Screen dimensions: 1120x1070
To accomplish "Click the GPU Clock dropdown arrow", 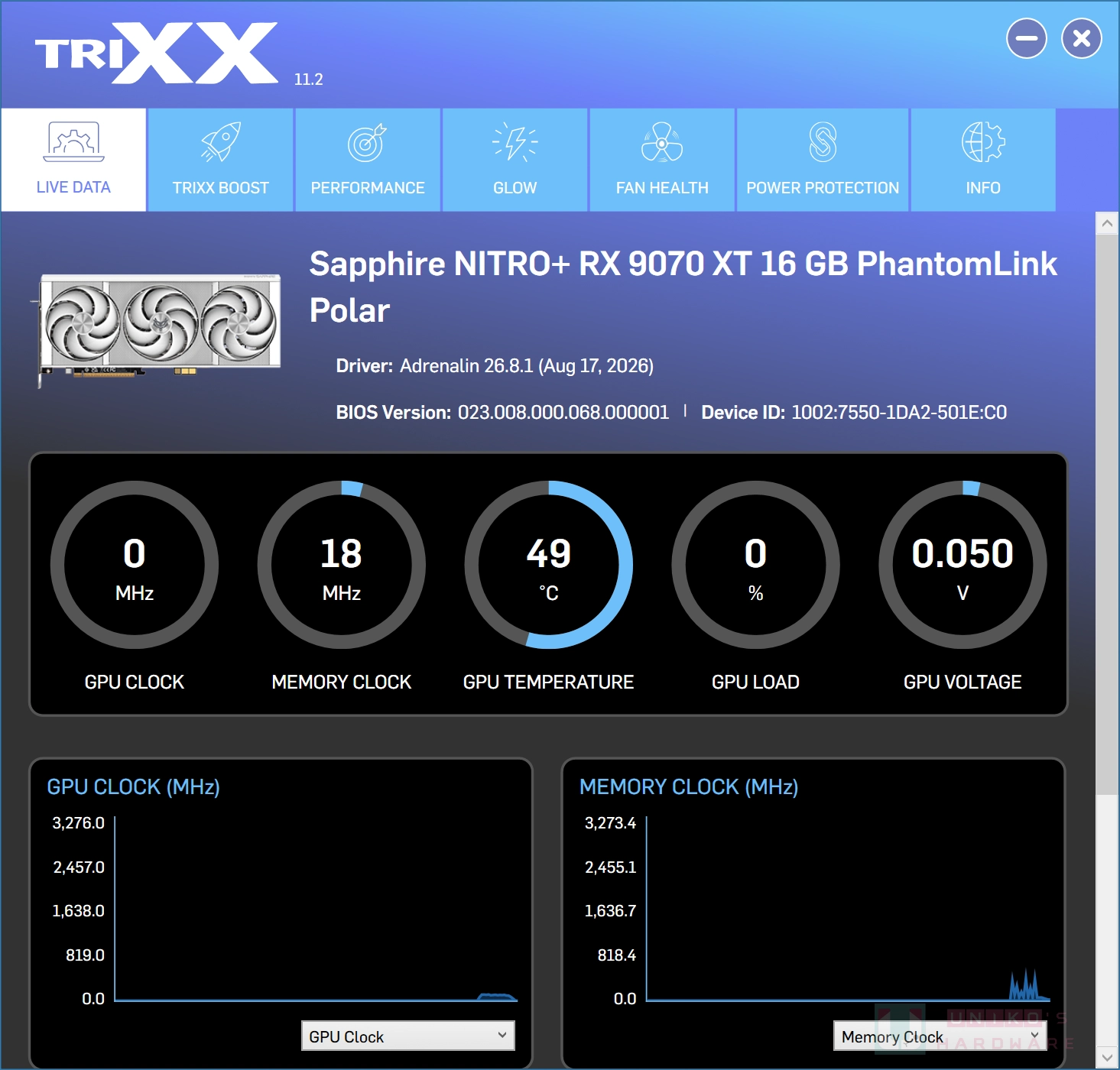I will point(502,1036).
